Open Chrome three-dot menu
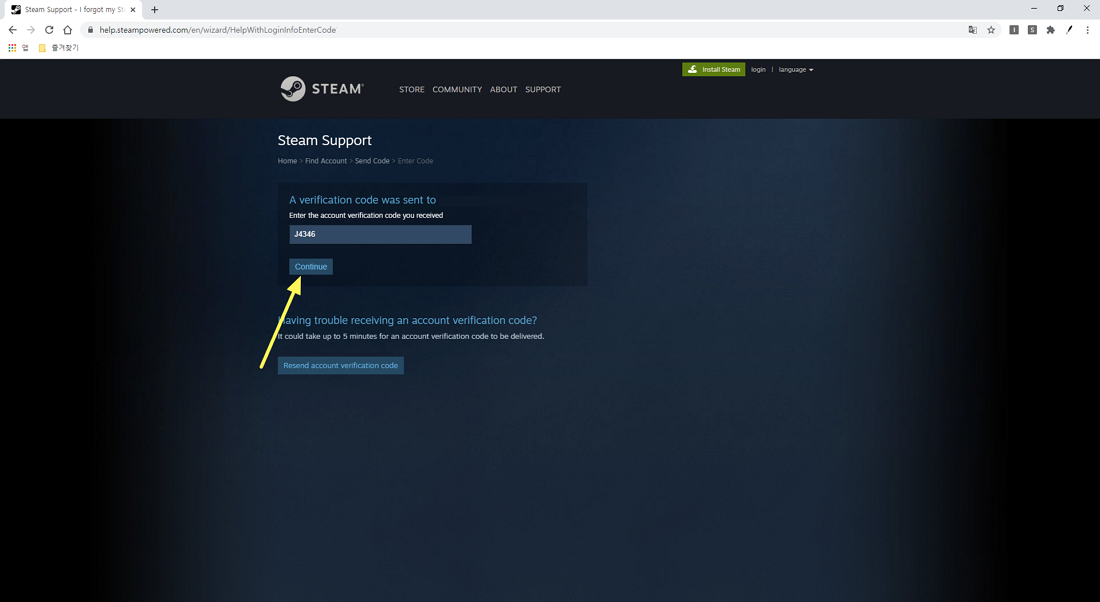Image resolution: width=1100 pixels, height=602 pixels. (x=1087, y=30)
